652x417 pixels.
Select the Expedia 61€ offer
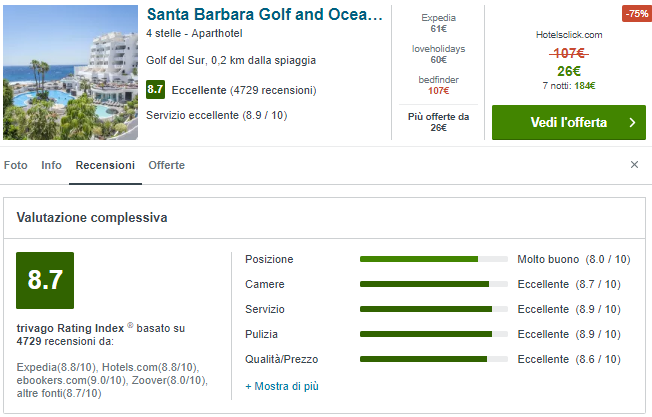438,24
